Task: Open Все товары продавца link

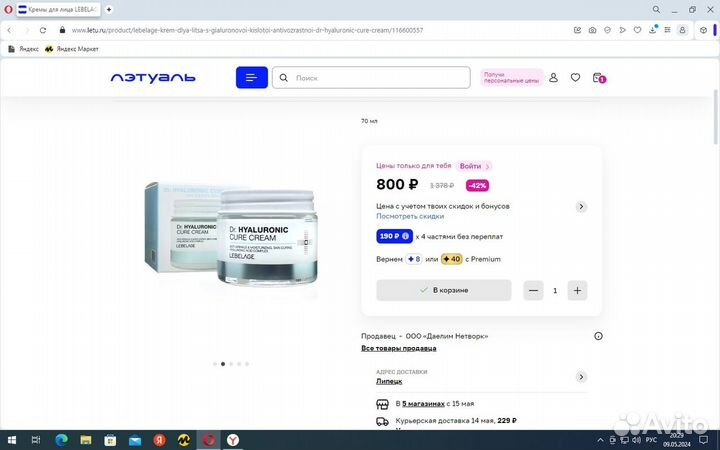Action: pyautogui.click(x=399, y=348)
